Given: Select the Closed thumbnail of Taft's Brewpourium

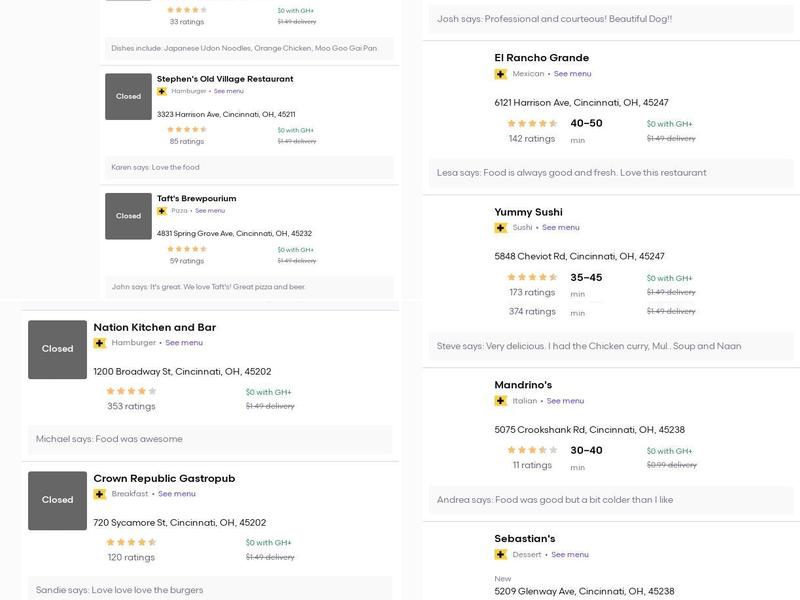Looking at the screenshot, I should coord(128,216).
